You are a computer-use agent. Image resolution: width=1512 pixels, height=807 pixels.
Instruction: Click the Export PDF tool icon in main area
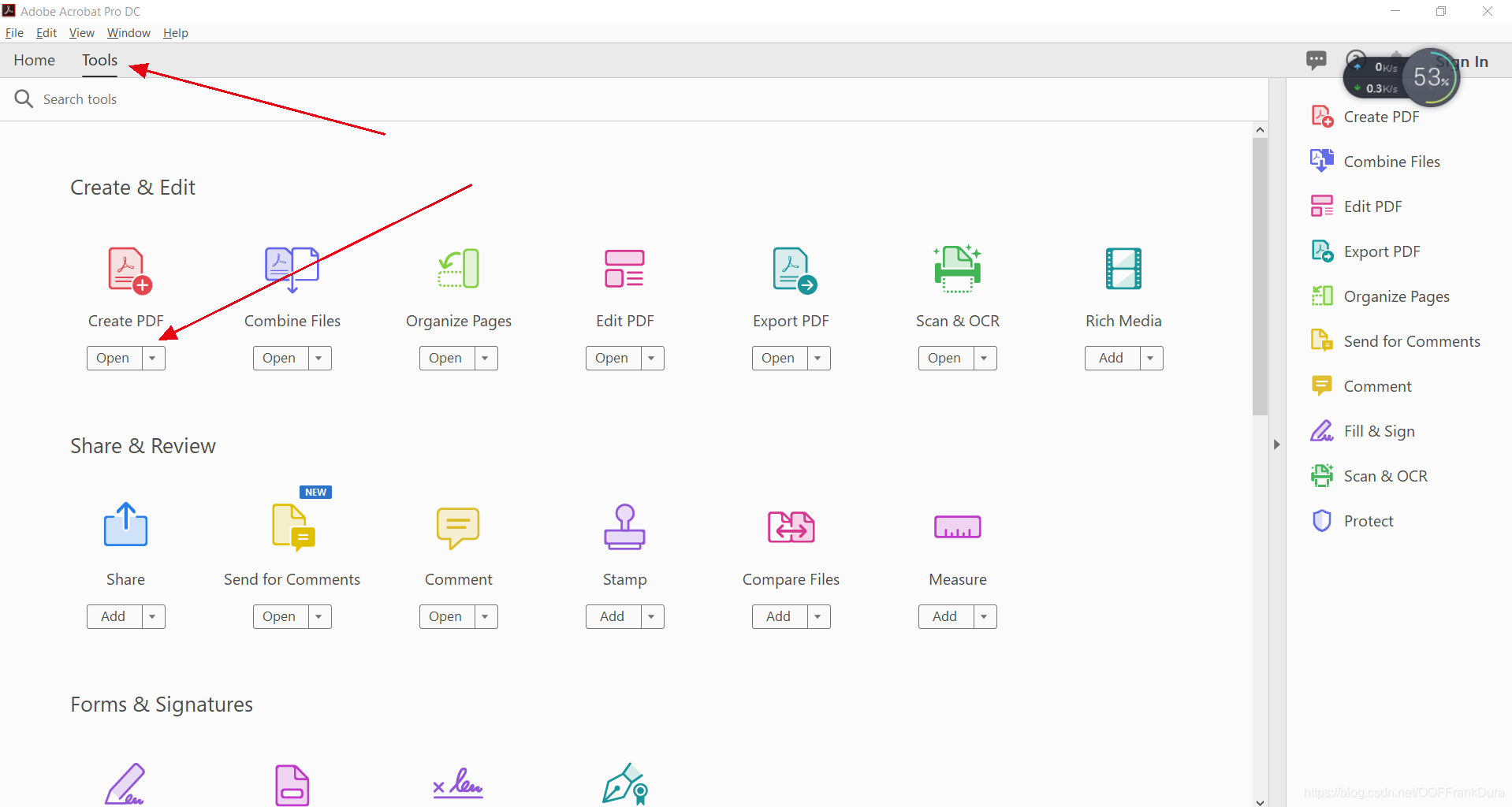[794, 270]
